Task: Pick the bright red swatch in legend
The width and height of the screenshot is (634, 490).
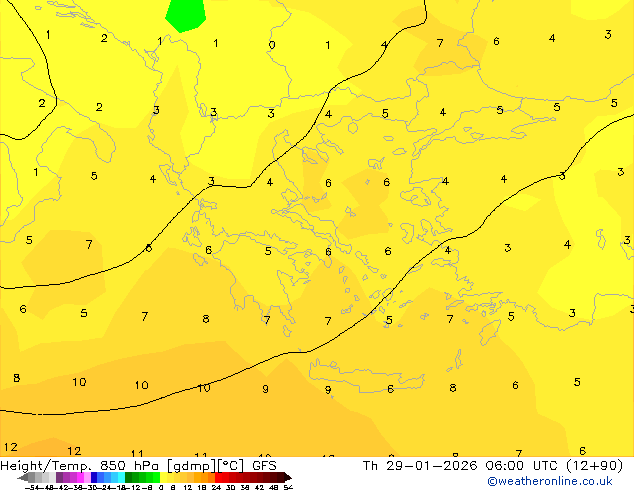Action: point(218,477)
